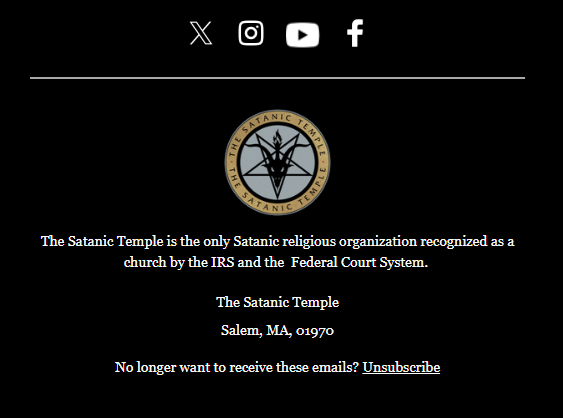Click 'No longer want to receive these emails?' text

[x=237, y=367]
